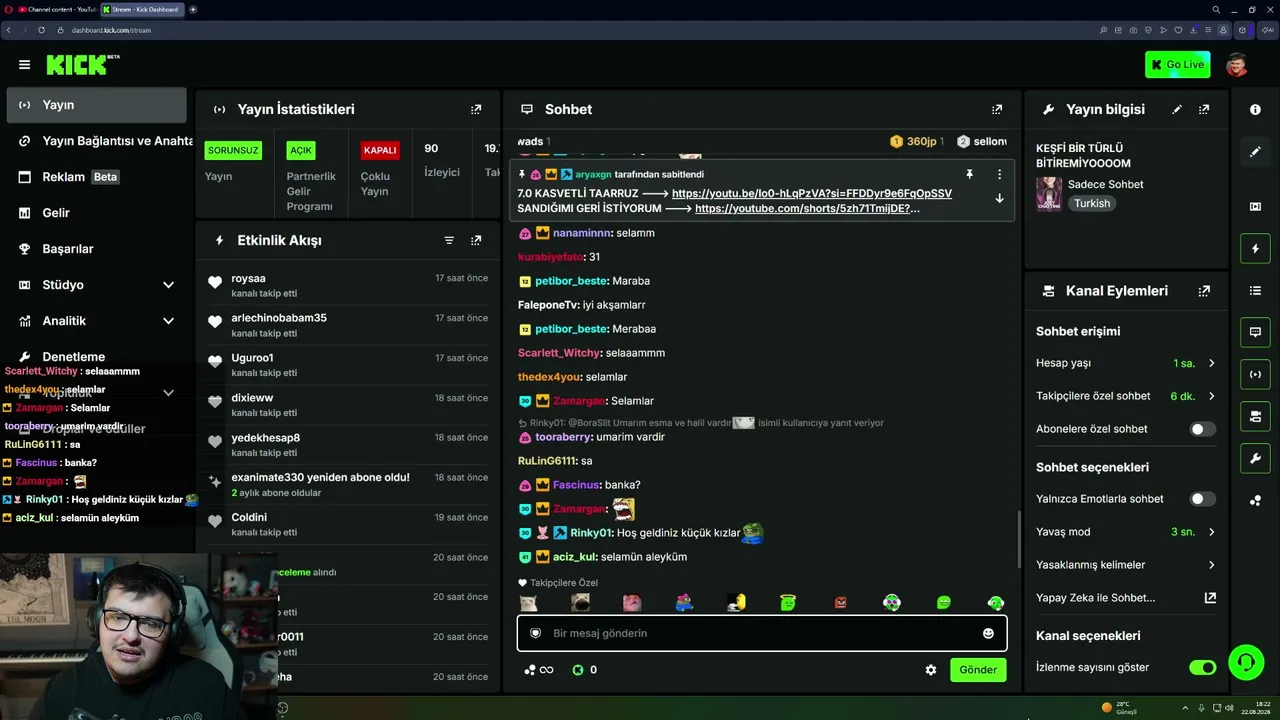Image resolution: width=1280 pixels, height=720 pixels.
Task: Click the Go Live button
Action: pos(1178,65)
